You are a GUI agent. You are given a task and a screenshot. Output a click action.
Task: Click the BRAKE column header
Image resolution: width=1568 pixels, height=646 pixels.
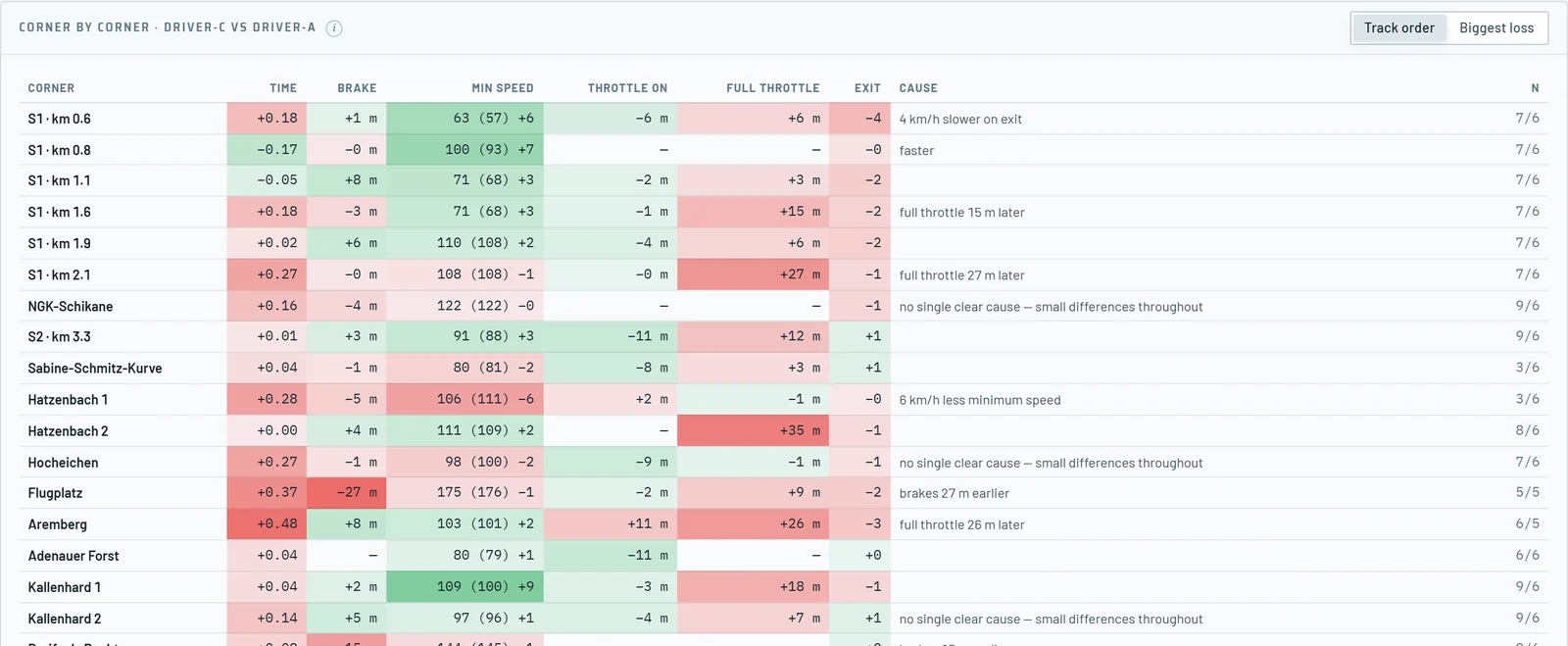[357, 88]
